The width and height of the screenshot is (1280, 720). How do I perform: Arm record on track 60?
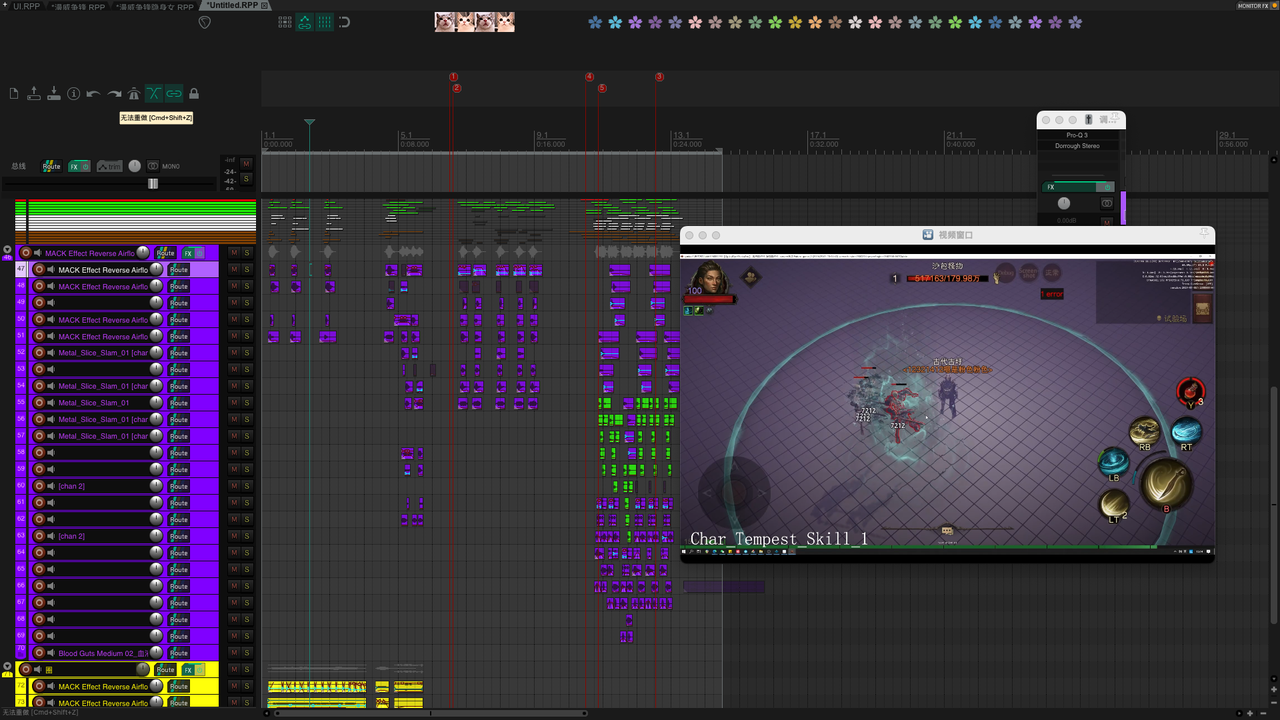pos(39,486)
